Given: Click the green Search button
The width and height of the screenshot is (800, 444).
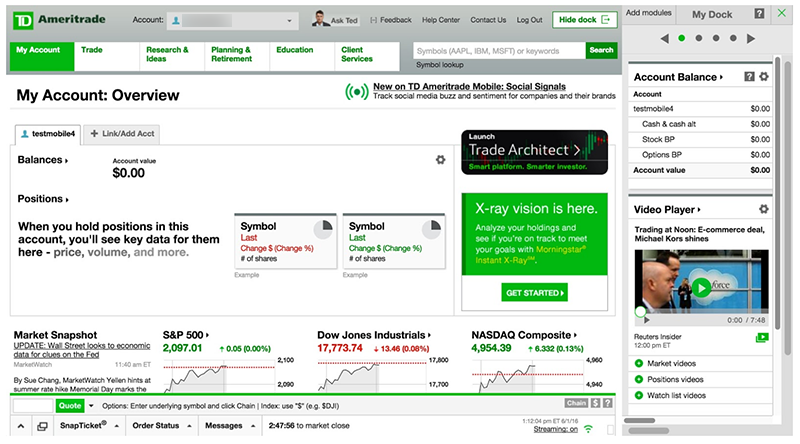Looking at the screenshot, I should (602, 50).
